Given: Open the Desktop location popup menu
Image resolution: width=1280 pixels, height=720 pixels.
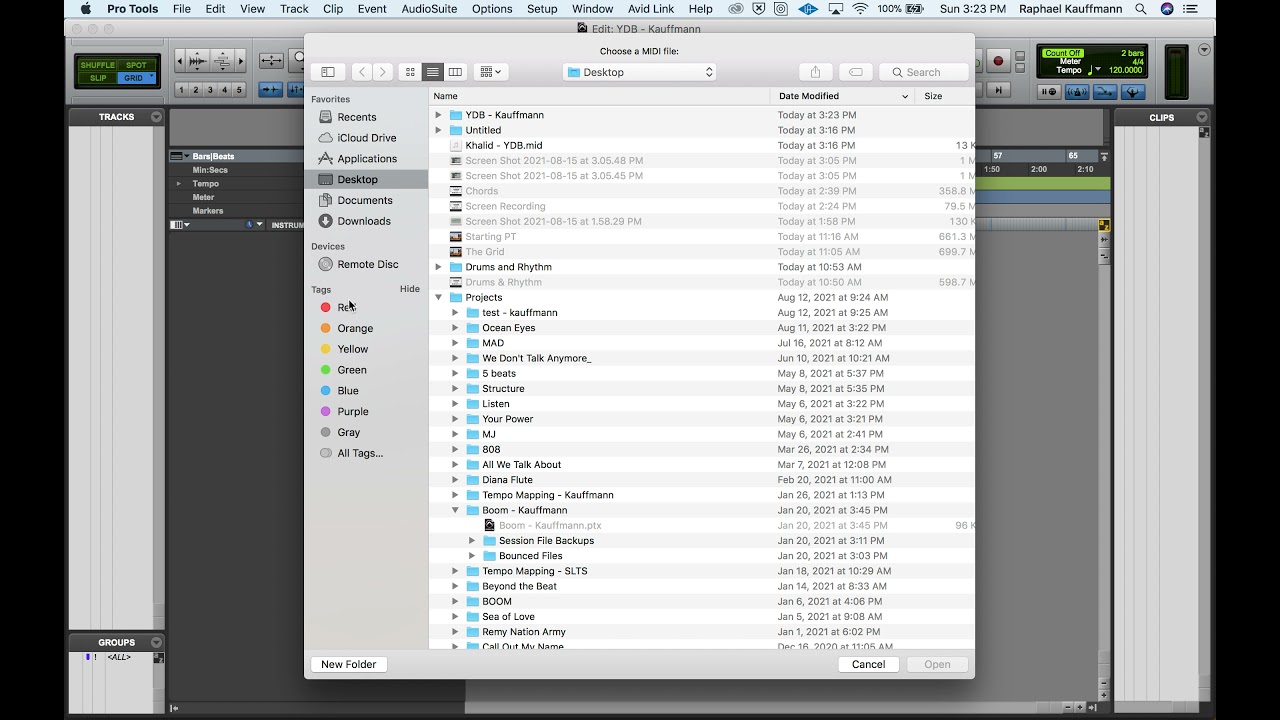Looking at the screenshot, I should (639, 72).
